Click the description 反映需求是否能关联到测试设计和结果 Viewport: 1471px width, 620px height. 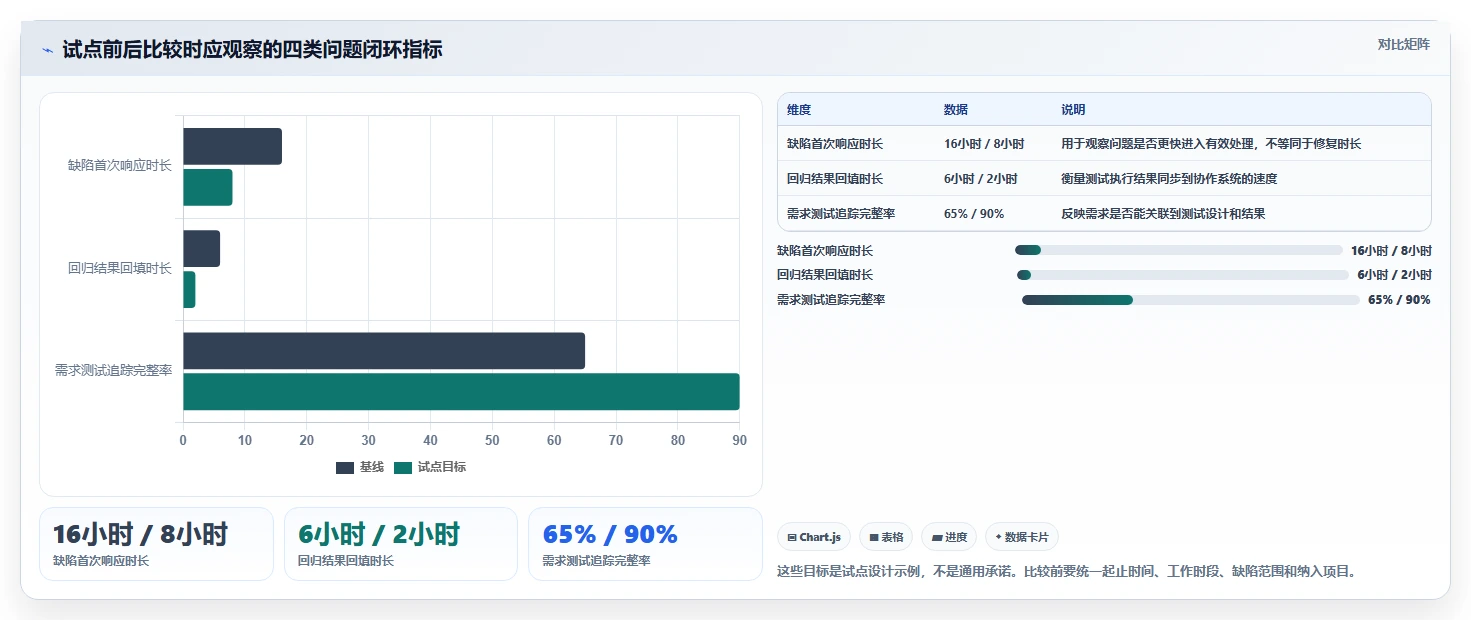click(x=1163, y=214)
